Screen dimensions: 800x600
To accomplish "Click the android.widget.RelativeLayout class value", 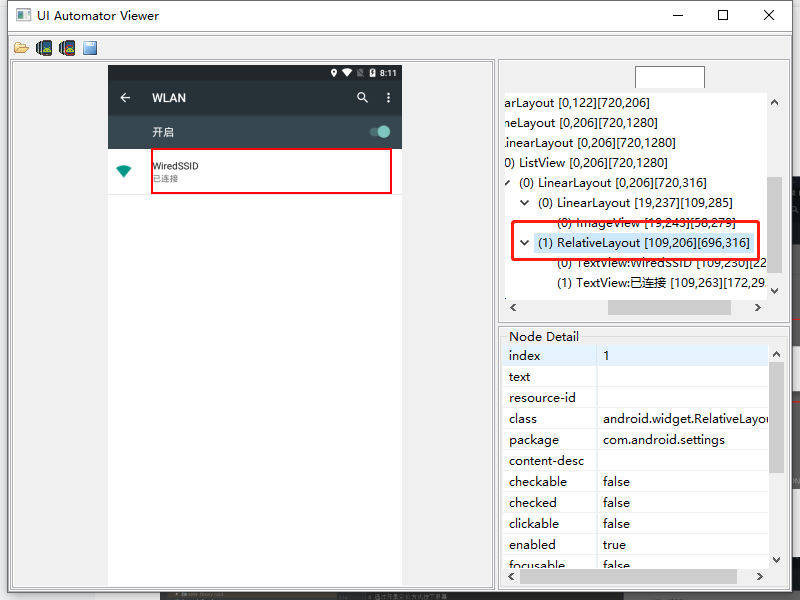I will 685,419.
